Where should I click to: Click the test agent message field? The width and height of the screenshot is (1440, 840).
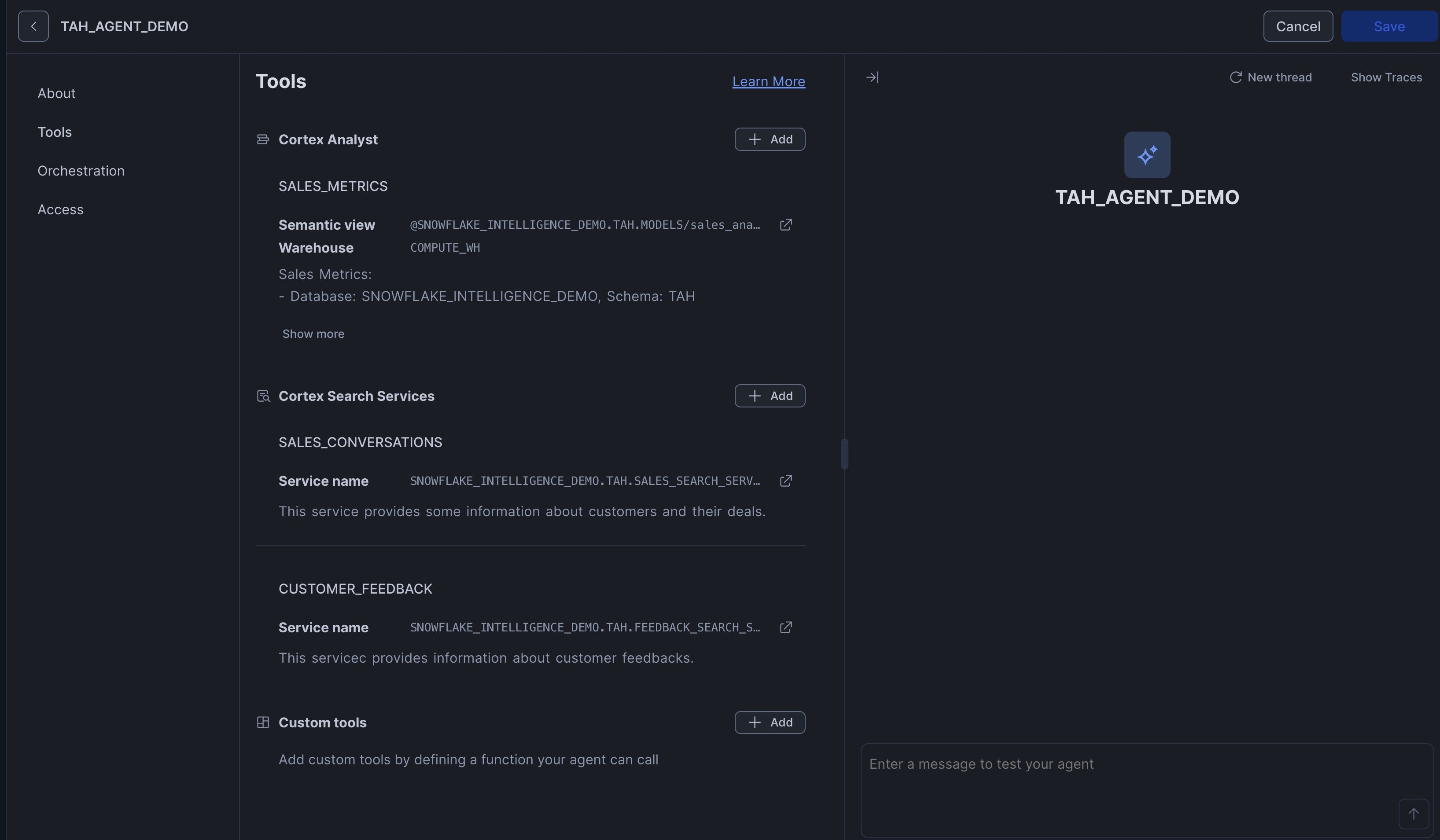tap(1120, 777)
